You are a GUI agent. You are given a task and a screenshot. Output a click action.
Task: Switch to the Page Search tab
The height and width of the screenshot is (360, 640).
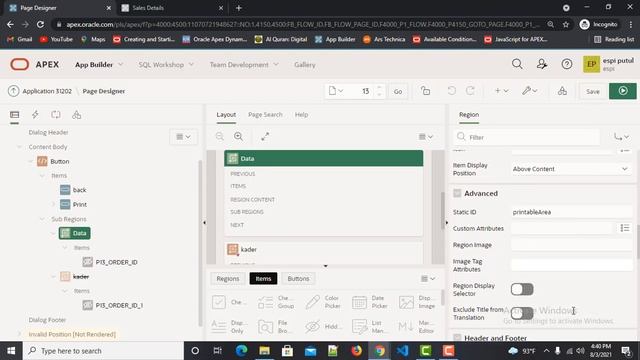coord(265,115)
